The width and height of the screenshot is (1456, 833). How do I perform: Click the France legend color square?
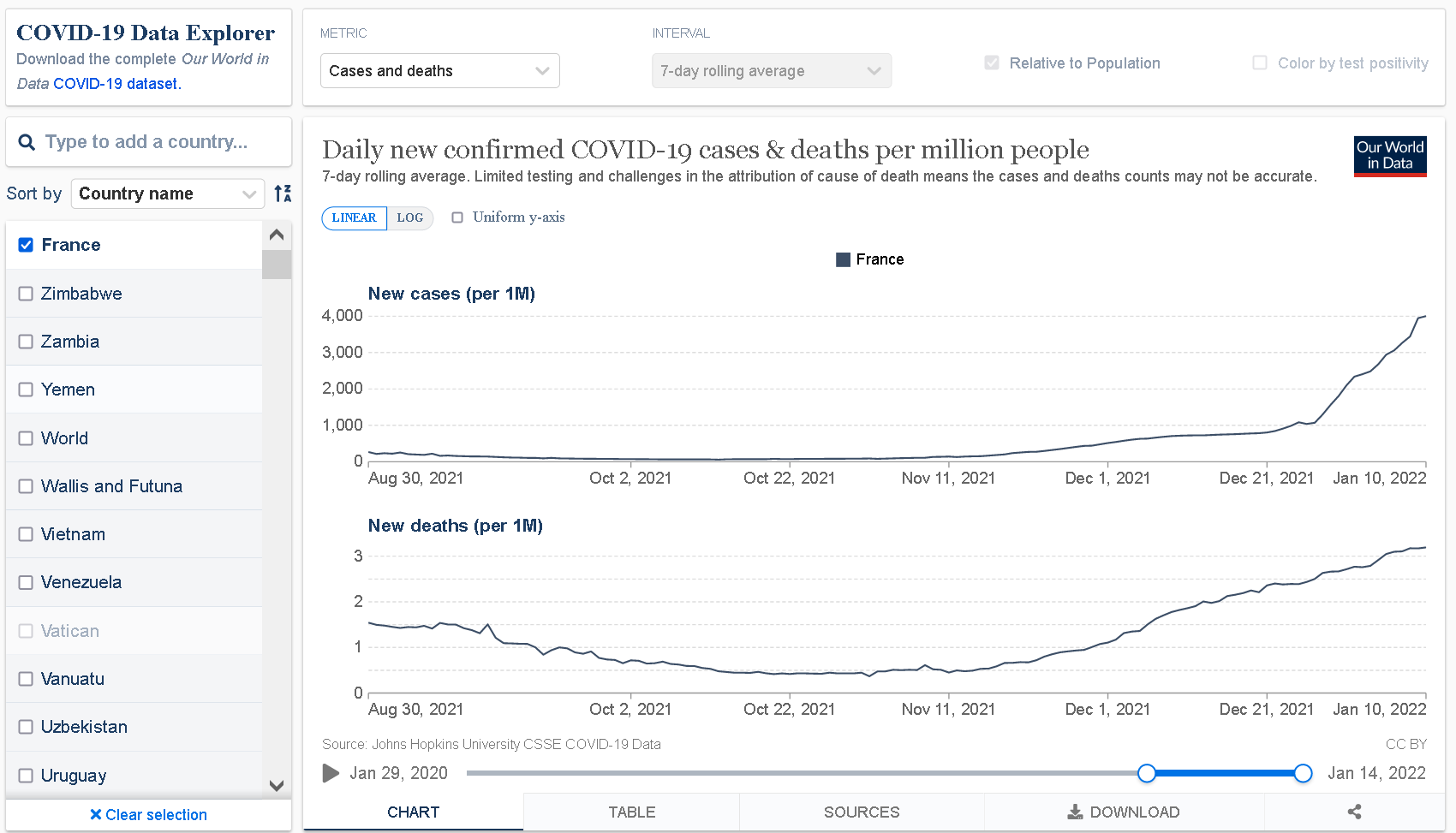(843, 259)
